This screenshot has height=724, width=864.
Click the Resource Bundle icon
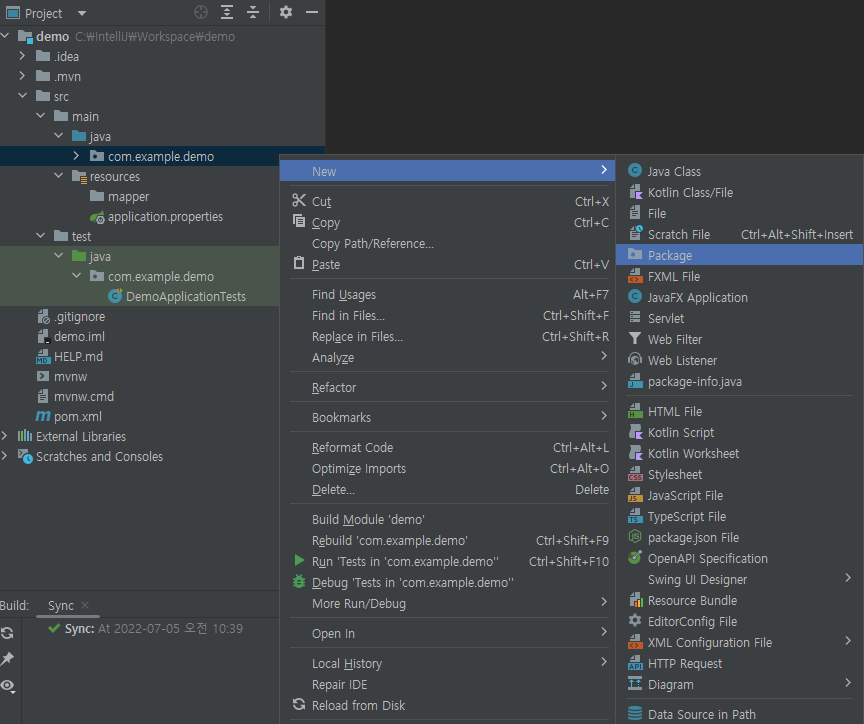635,599
